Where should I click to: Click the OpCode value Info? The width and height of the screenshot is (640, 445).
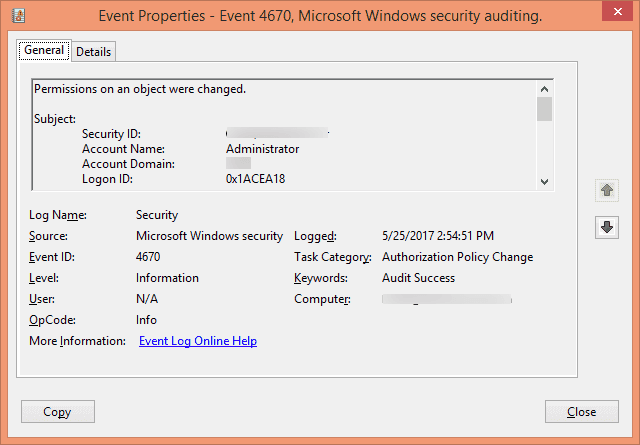[x=145, y=320]
